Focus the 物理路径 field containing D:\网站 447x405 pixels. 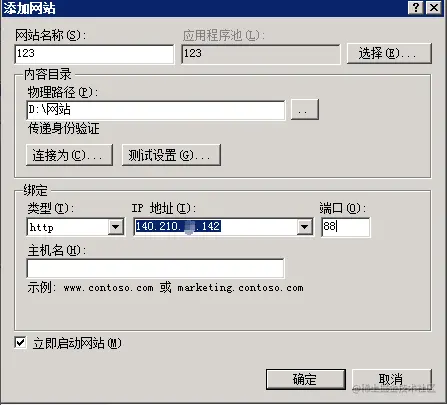156,110
